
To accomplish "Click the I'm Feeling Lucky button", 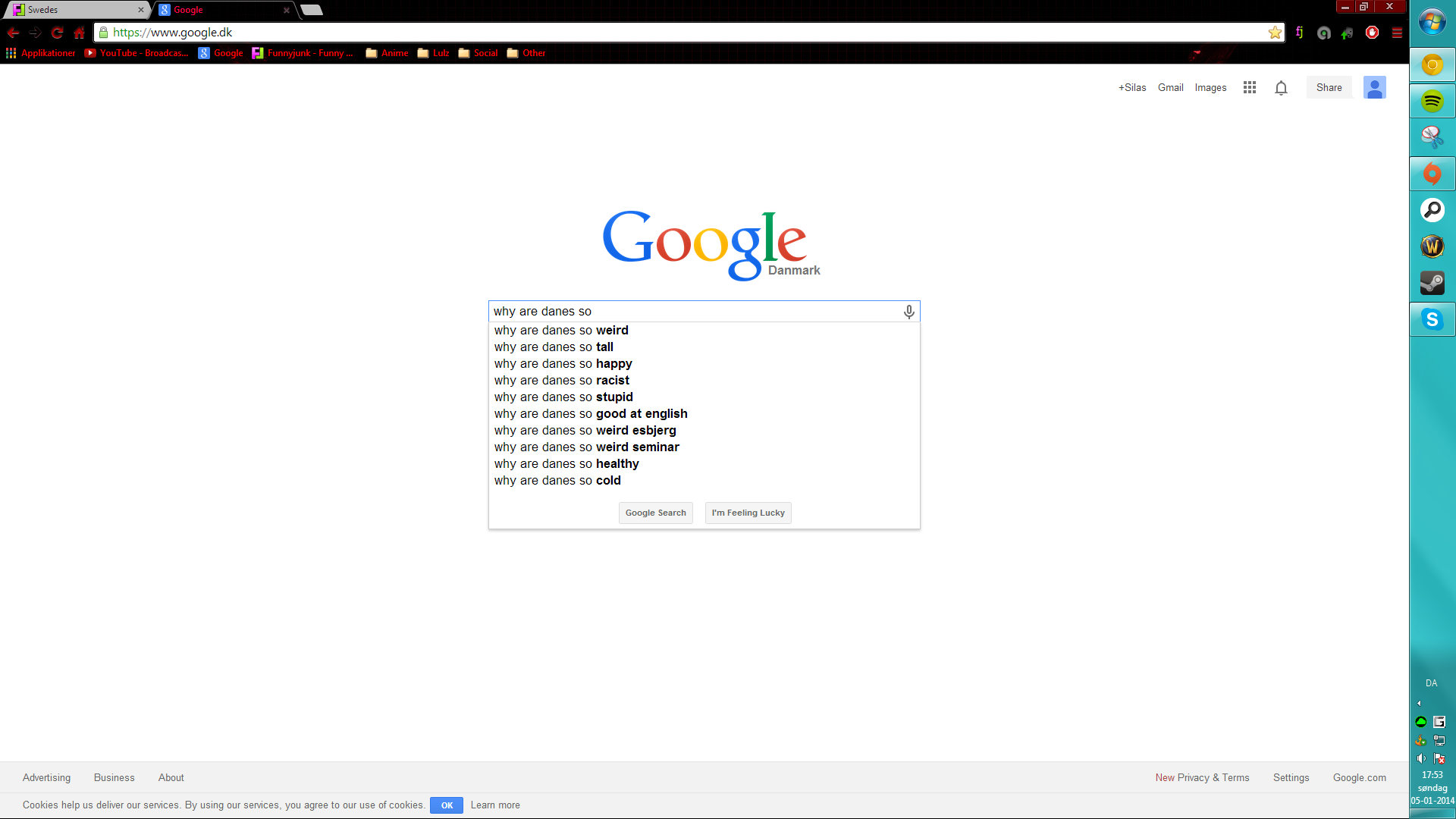I will [x=748, y=513].
